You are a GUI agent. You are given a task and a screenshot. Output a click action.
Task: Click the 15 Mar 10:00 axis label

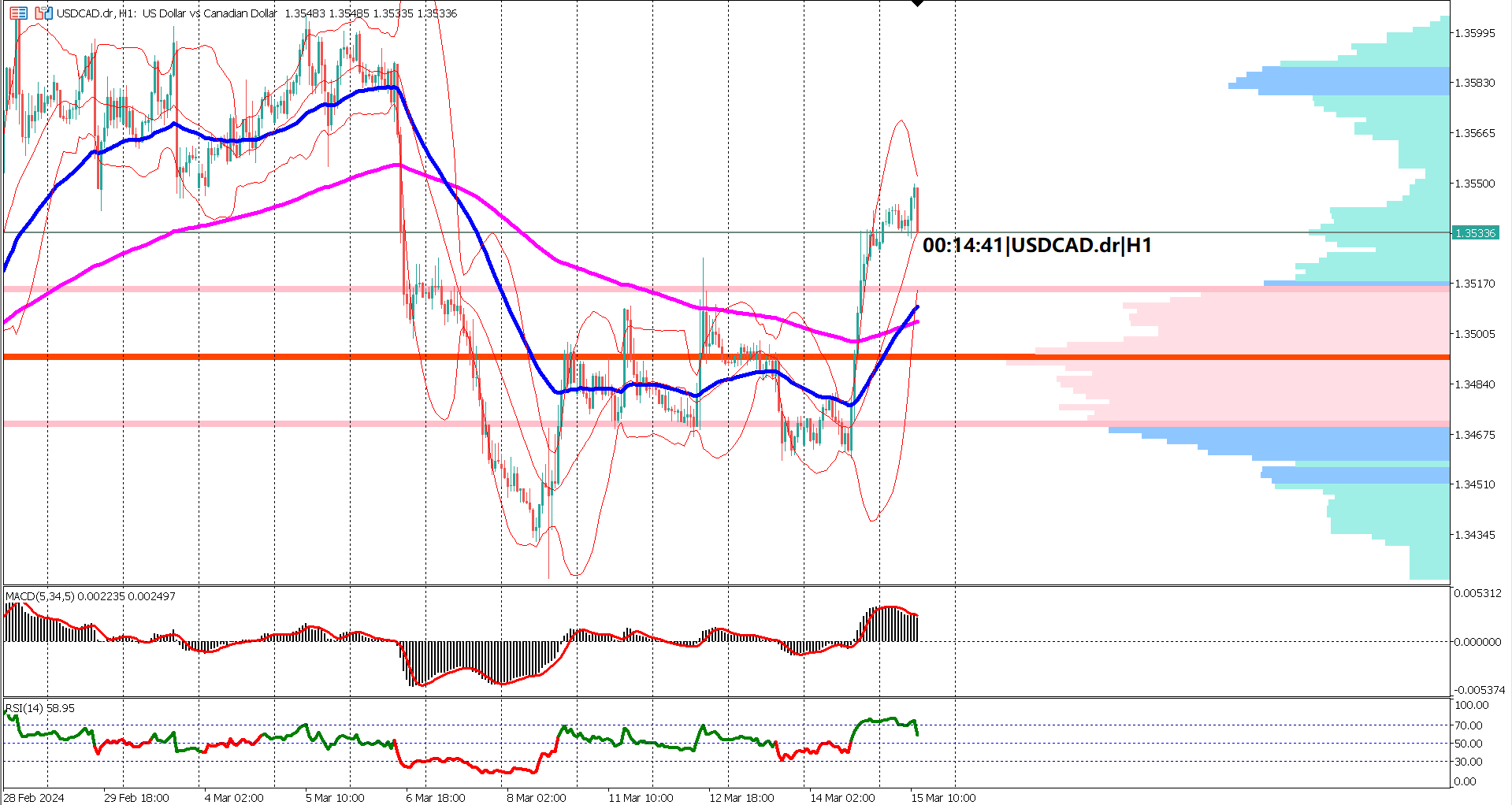point(943,797)
